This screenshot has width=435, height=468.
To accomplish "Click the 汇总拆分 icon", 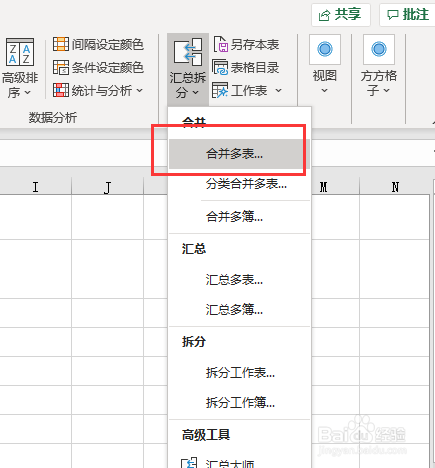I will click(188, 52).
